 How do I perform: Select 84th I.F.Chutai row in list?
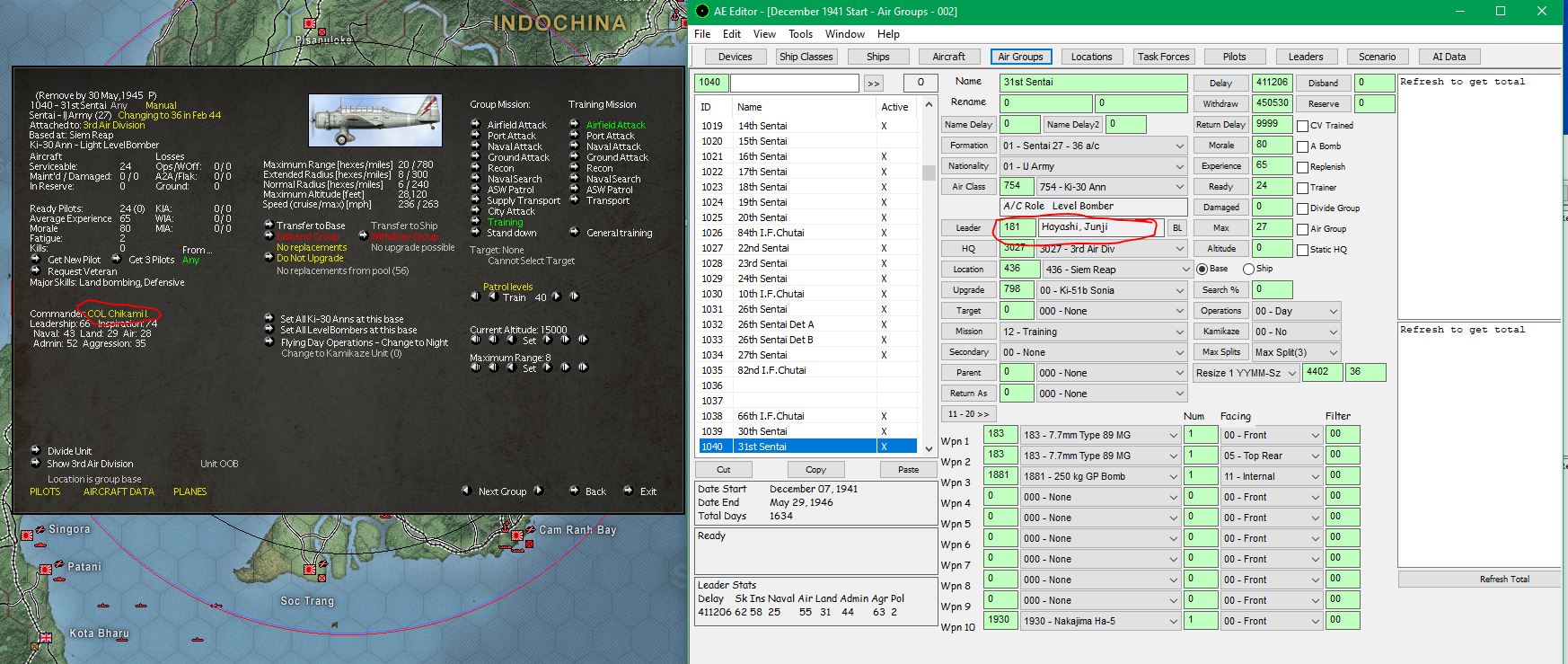[x=806, y=233]
